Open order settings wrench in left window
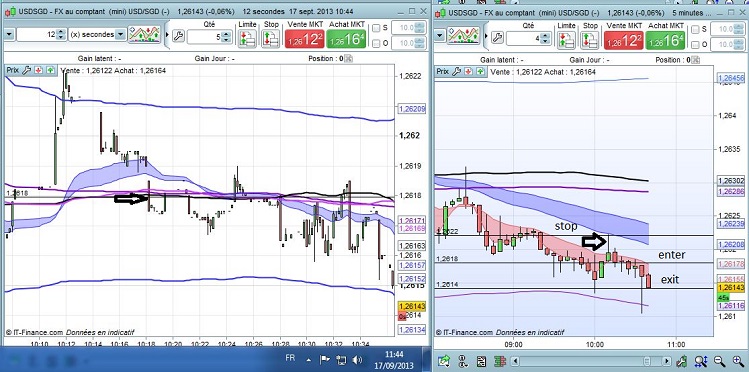 [x=178, y=36]
